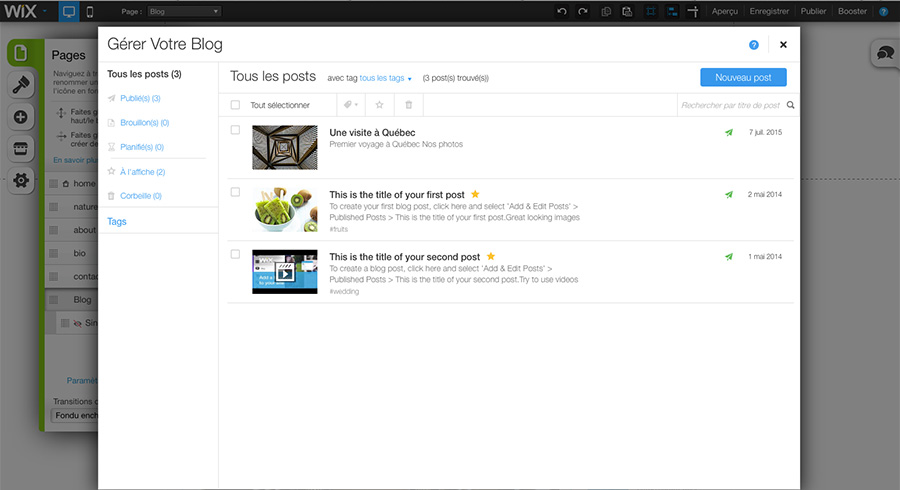Screen dimensions: 900x490
Task: Open the Pages panel sidebar icon
Action: click(x=21, y=53)
